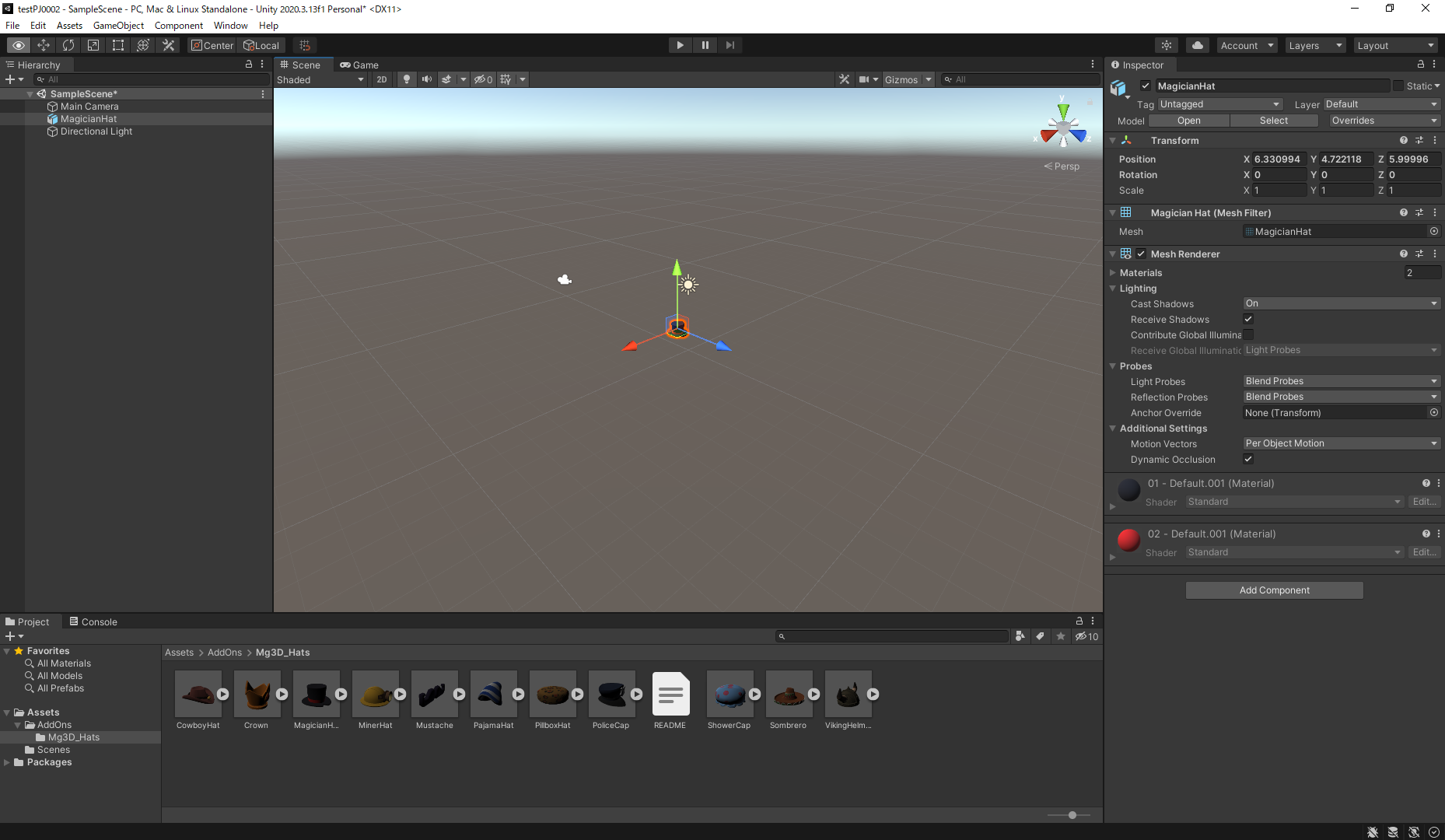The width and height of the screenshot is (1445, 840).
Task: Click the Pause button
Action: (705, 45)
